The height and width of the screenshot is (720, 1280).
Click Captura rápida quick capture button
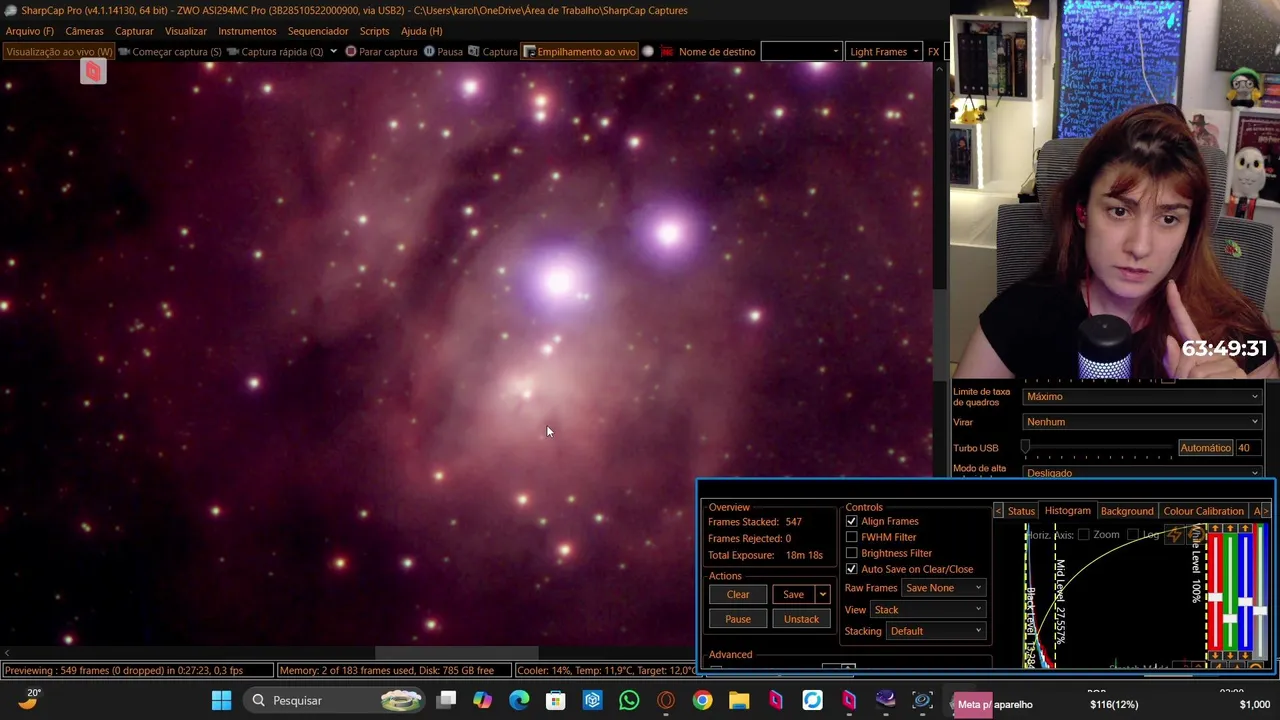[276, 52]
